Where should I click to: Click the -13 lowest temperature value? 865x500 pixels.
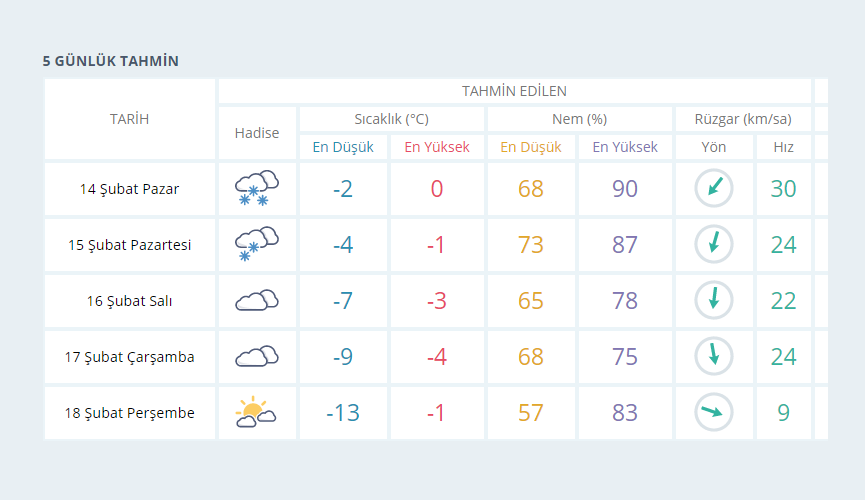(x=343, y=413)
